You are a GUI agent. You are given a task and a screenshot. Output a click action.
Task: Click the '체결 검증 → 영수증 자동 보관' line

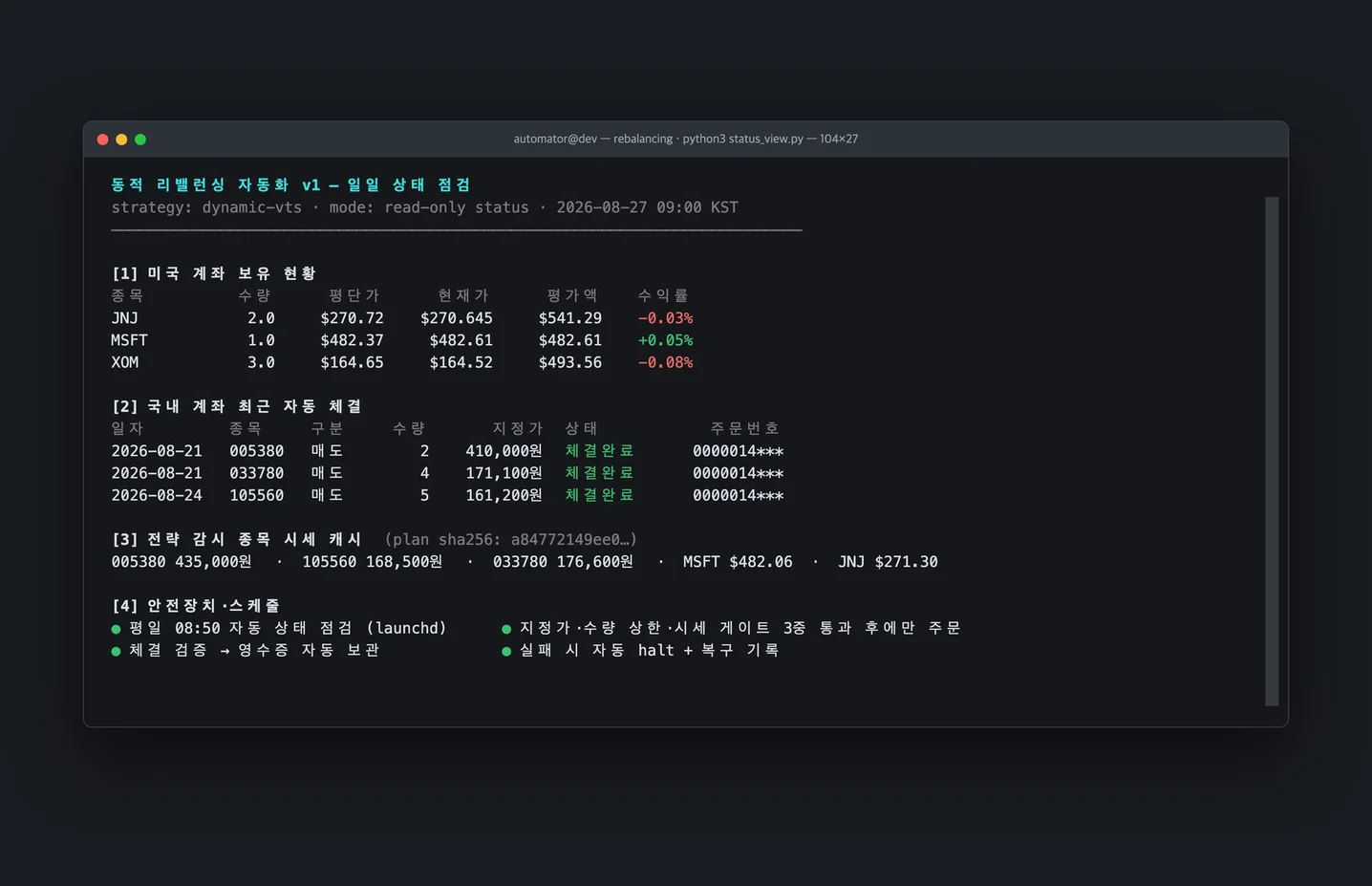pyautogui.click(x=254, y=650)
